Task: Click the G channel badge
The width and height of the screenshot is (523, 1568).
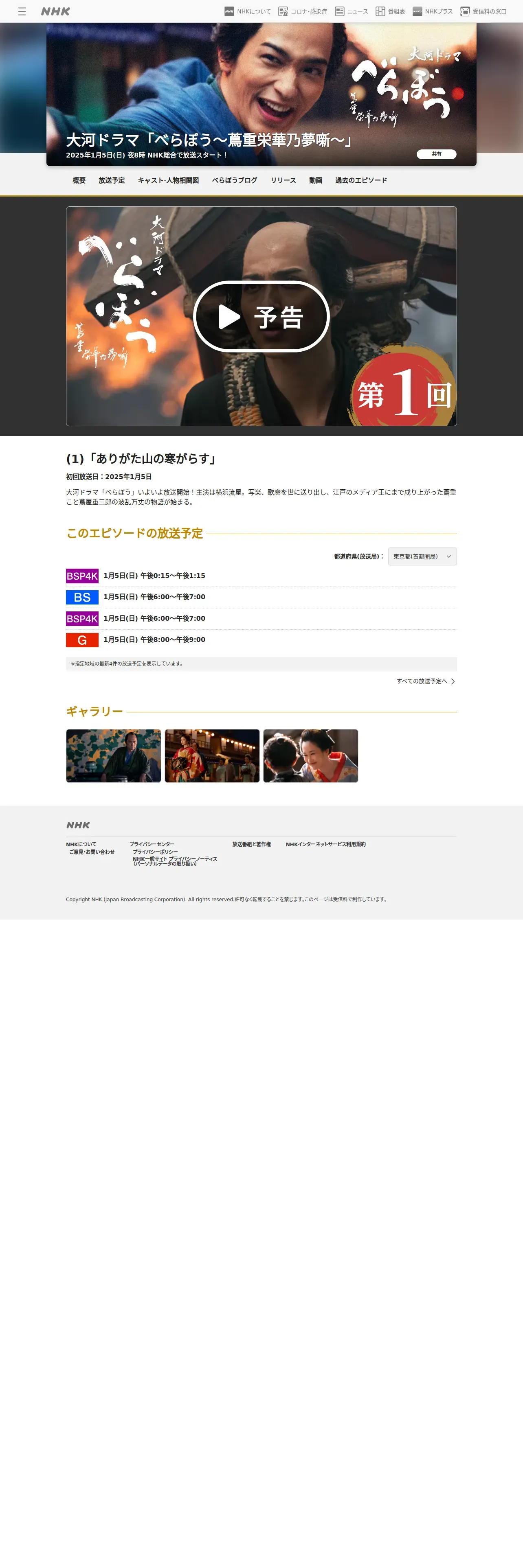Action: tap(82, 640)
